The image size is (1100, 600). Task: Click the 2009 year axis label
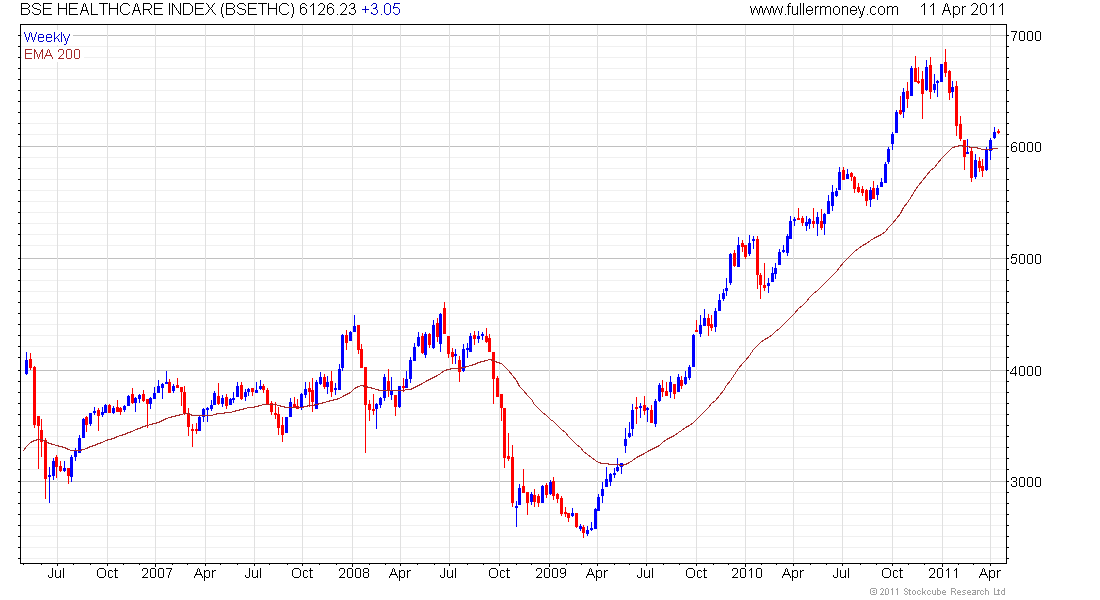click(x=551, y=573)
